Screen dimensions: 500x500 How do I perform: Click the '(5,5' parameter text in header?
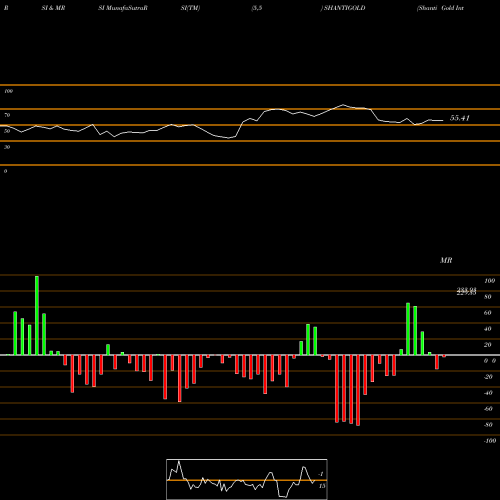tap(257, 8)
